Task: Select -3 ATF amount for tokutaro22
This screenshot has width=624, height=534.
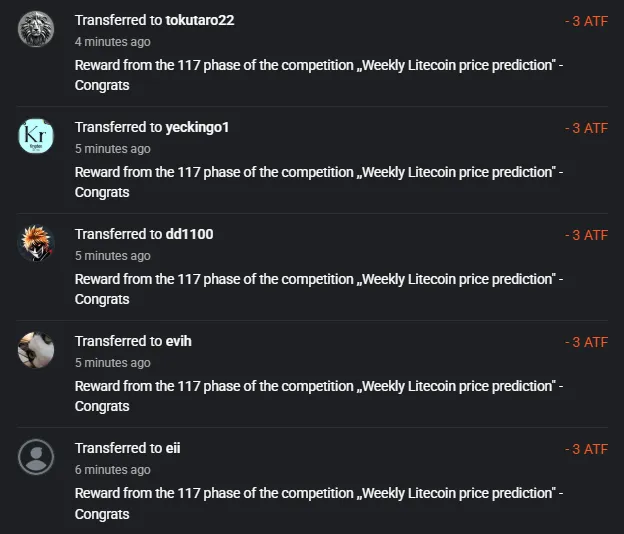Action: tap(586, 21)
